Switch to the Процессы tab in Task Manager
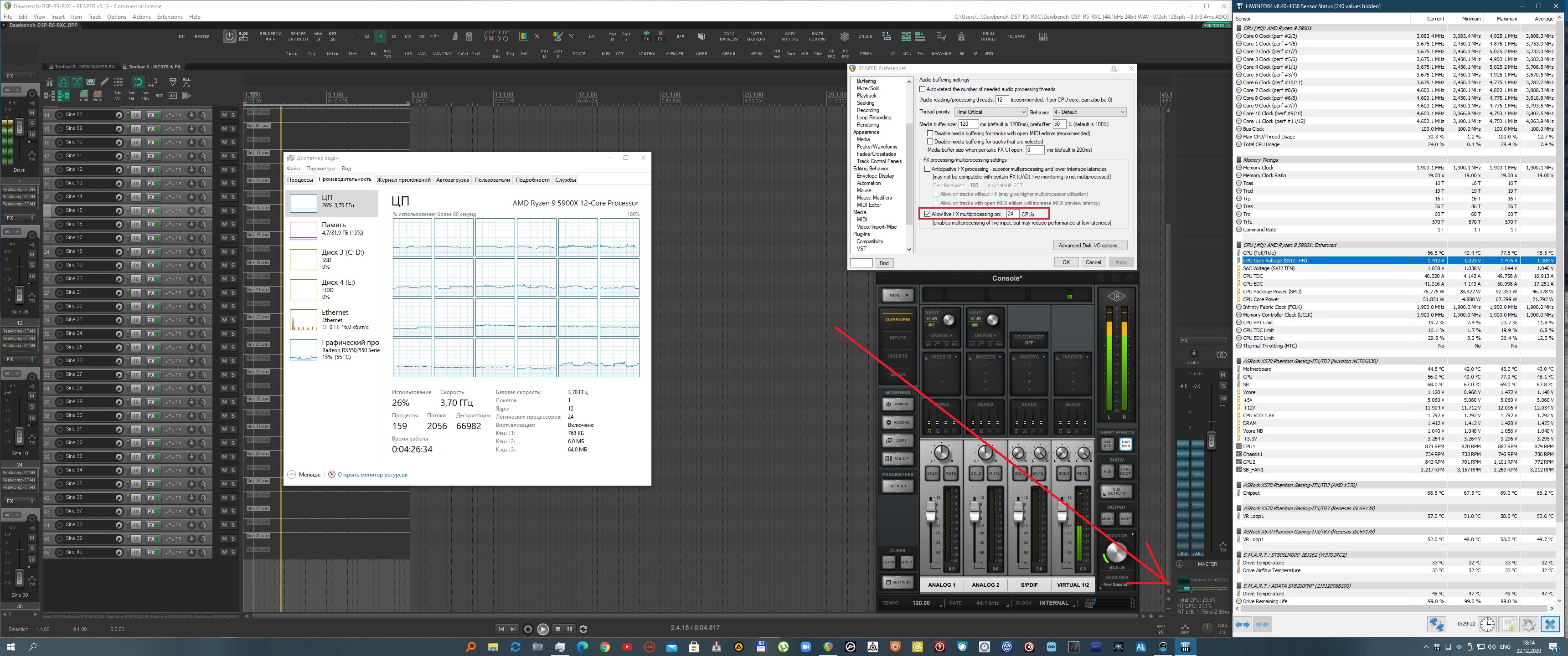1568x656 pixels. 300,180
